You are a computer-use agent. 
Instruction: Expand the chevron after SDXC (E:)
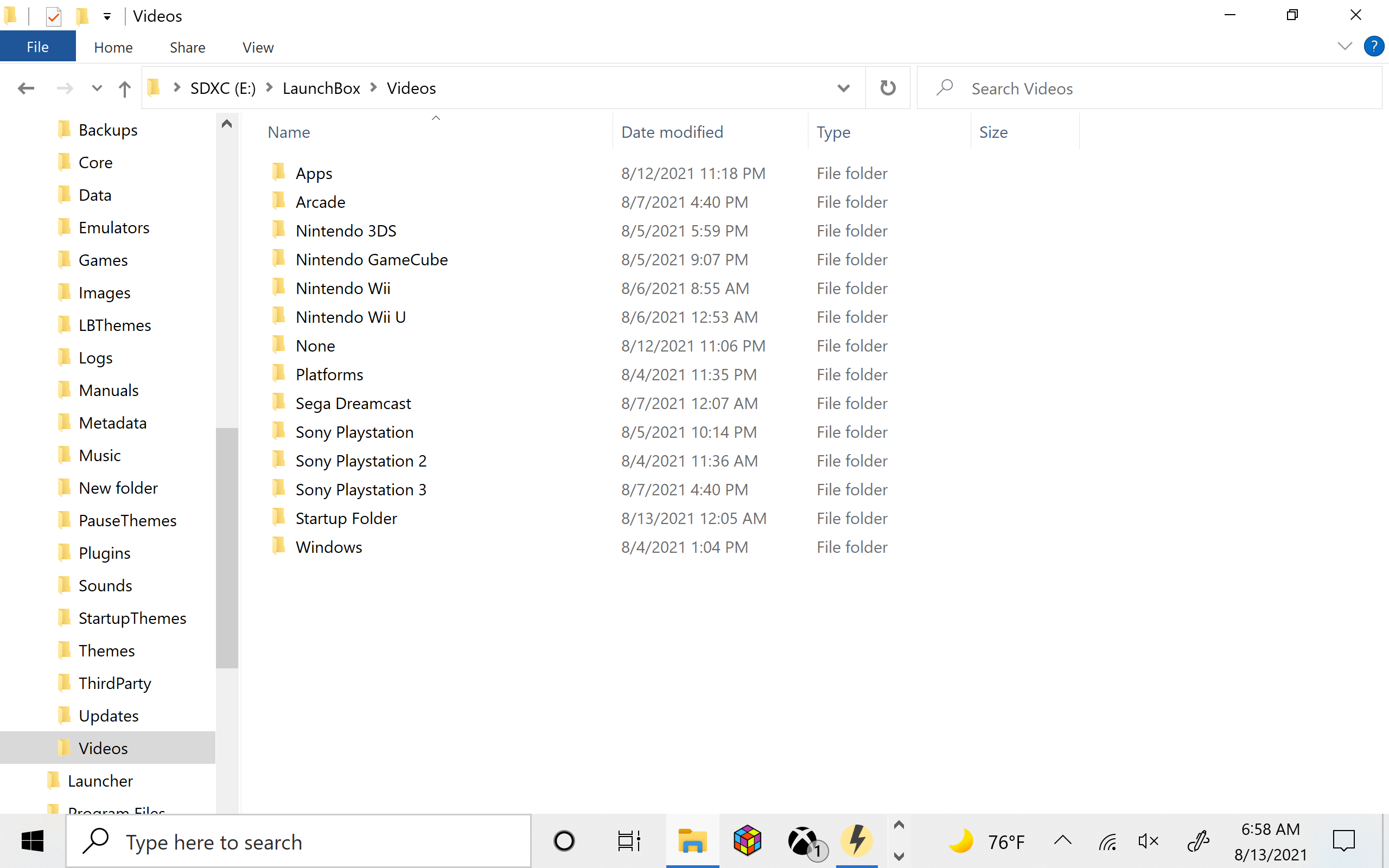click(x=269, y=88)
